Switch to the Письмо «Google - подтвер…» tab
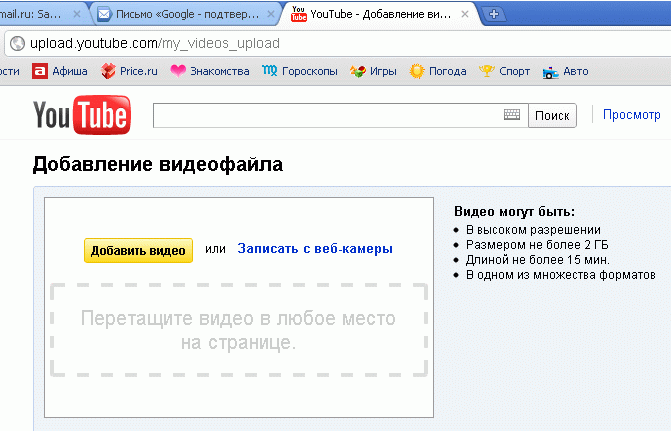This screenshot has height=431, width=671. tap(185, 14)
